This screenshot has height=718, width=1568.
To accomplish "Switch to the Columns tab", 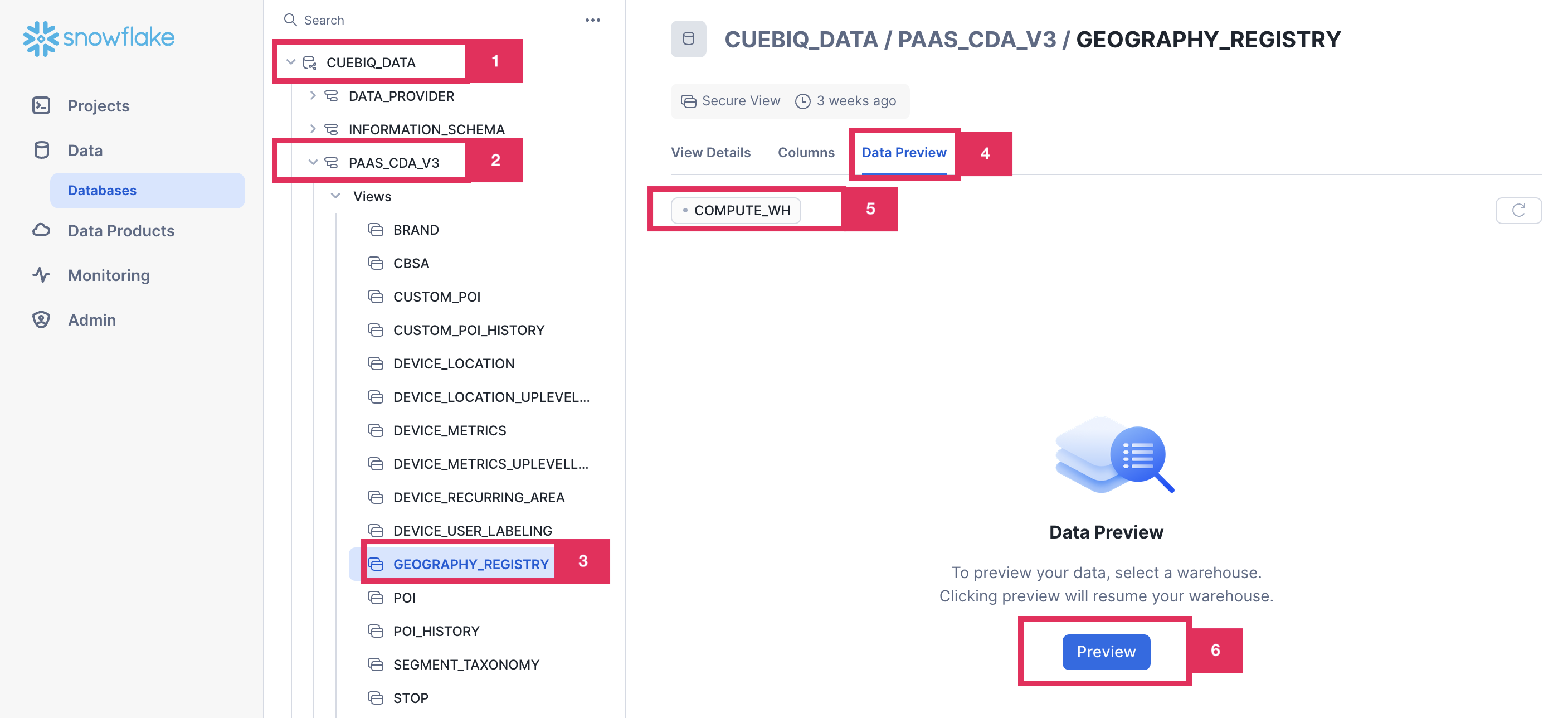I will click(x=805, y=152).
